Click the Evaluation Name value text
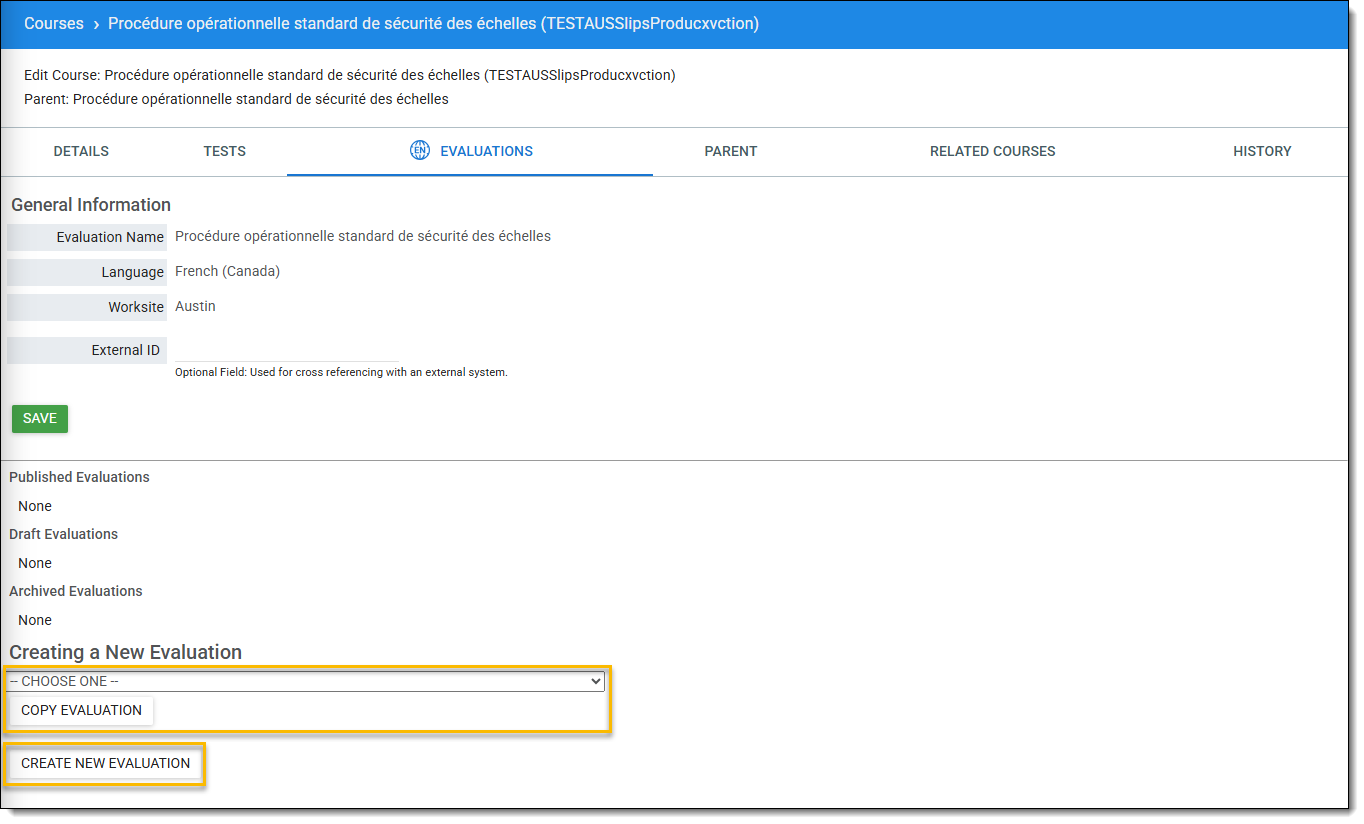This screenshot has height=824, width=1364. coord(362,237)
